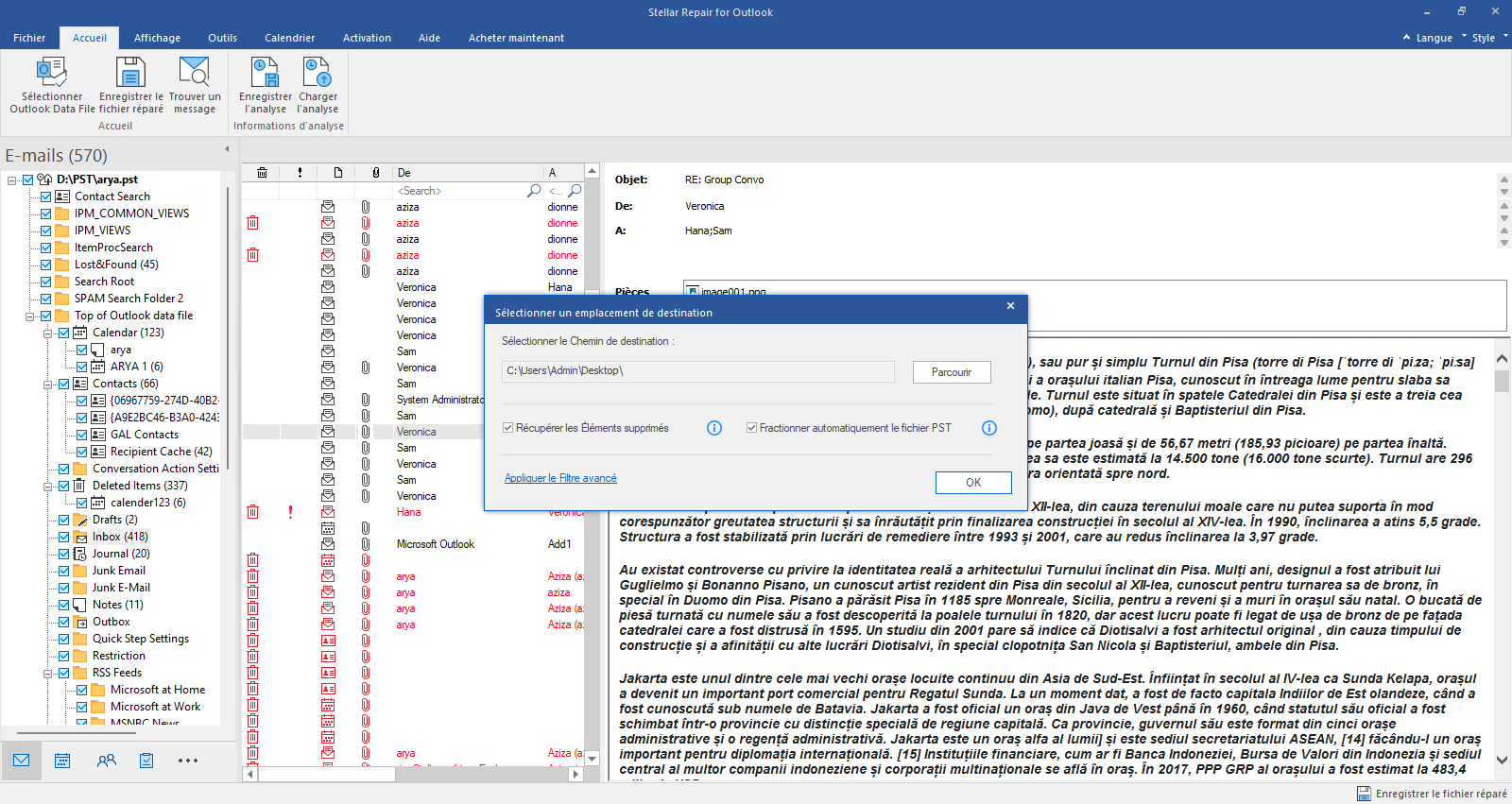Click info icon beside Récupérer les Éléments supprimés
Image resolution: width=1512 pixels, height=804 pixels.
coord(714,428)
